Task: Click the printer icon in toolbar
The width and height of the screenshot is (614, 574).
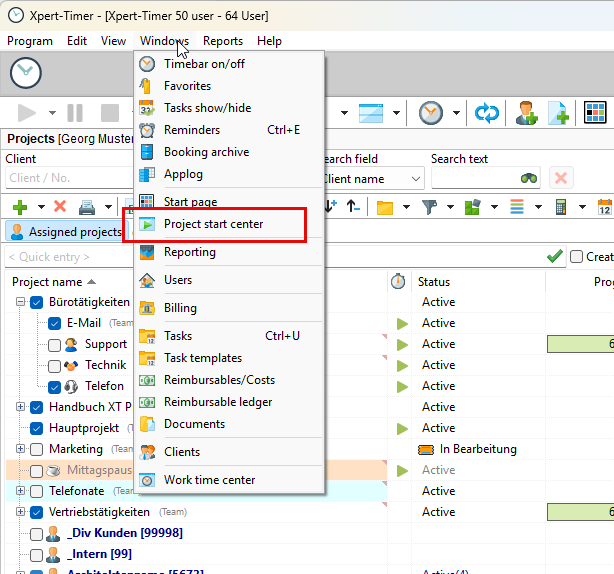Action: pos(87,207)
